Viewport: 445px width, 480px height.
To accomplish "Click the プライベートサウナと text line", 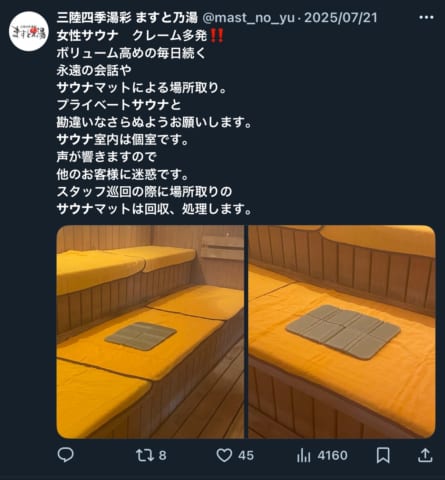I will coord(119,105).
